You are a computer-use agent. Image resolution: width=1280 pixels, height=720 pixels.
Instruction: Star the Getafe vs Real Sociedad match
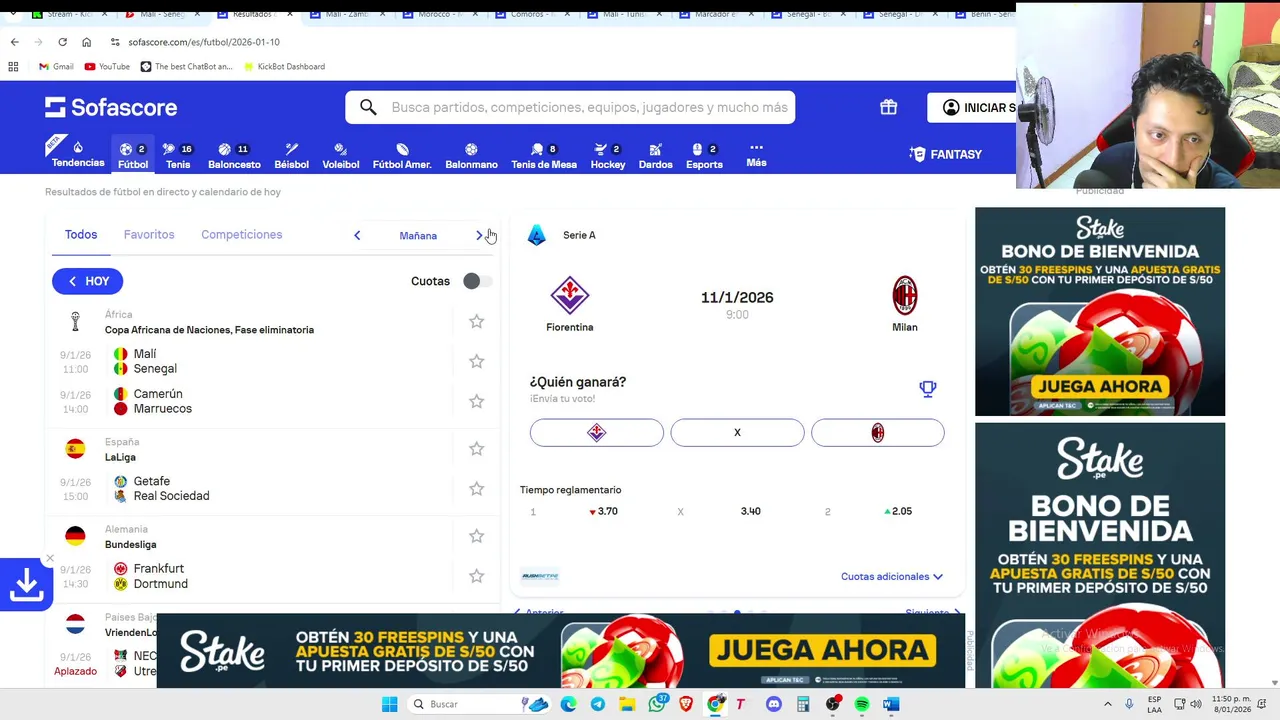click(476, 488)
